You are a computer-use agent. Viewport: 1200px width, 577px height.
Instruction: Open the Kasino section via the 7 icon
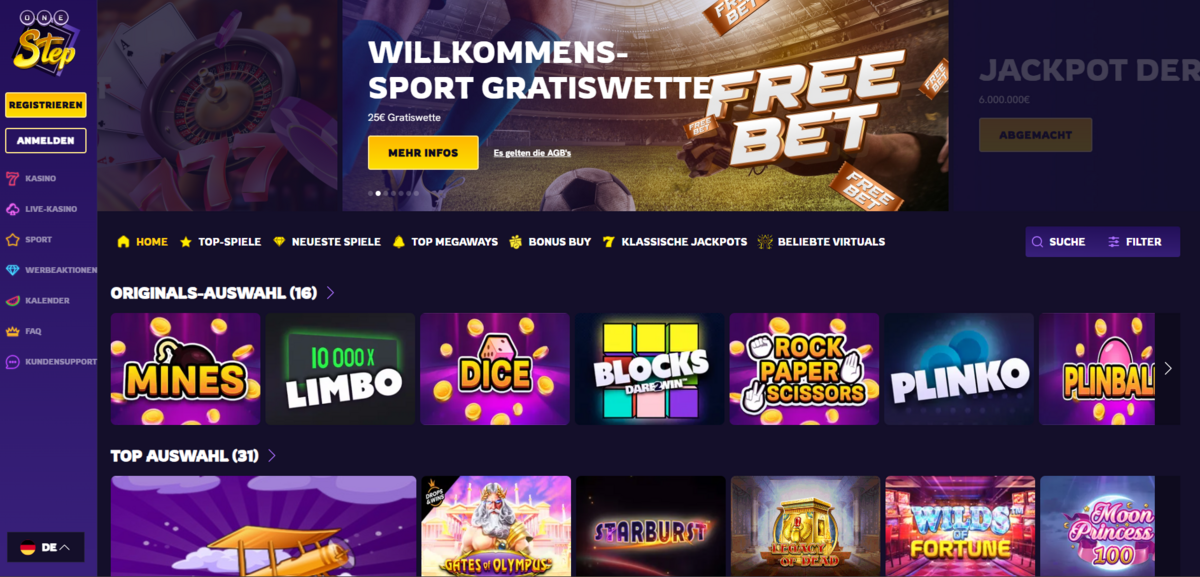pos(12,179)
